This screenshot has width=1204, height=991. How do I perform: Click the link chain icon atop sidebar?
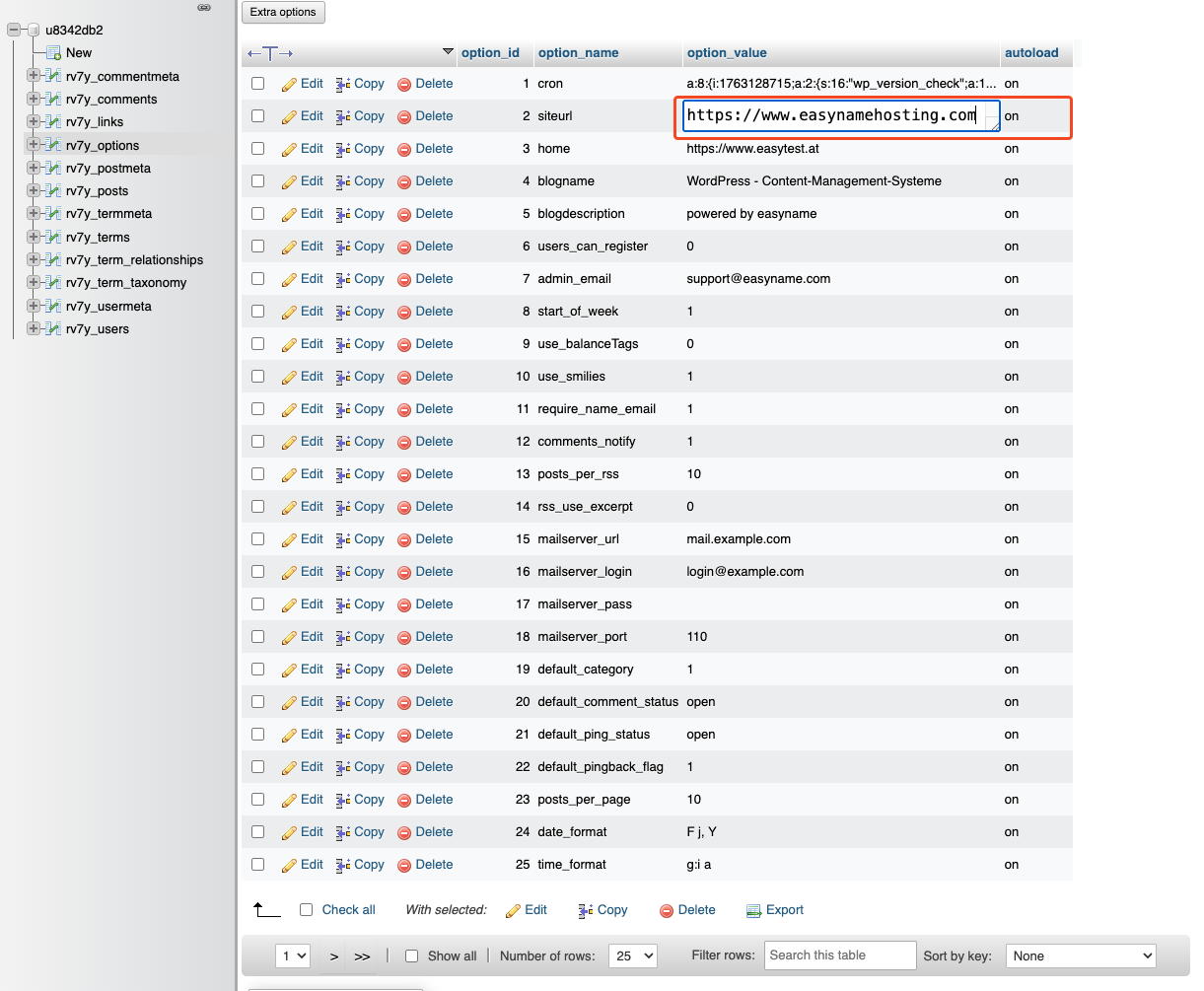pyautogui.click(x=204, y=8)
